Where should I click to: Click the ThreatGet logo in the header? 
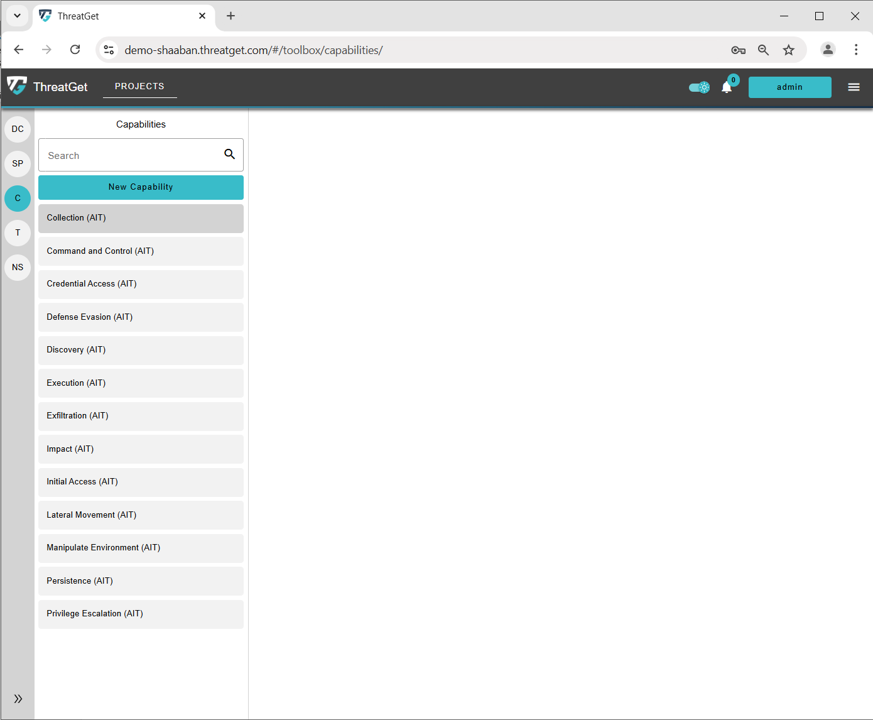coord(47,86)
